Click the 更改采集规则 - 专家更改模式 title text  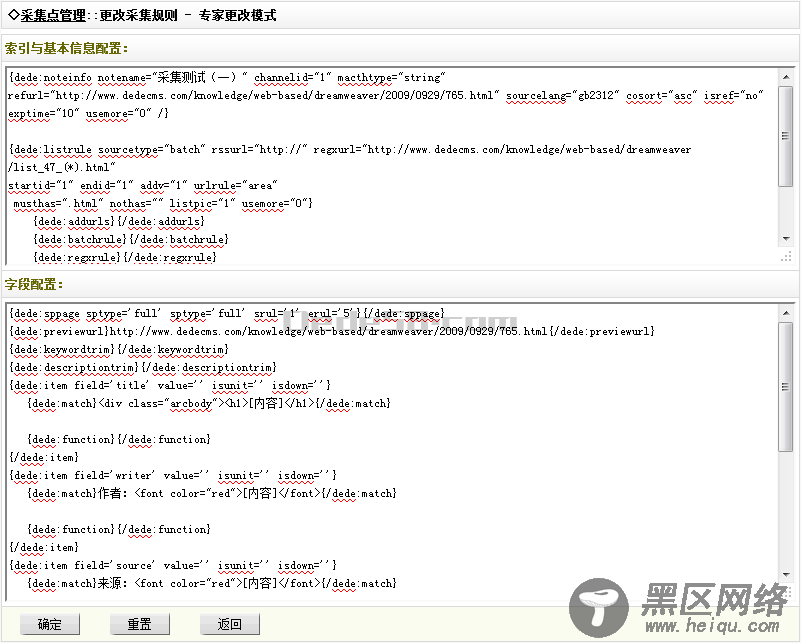[x=187, y=15]
